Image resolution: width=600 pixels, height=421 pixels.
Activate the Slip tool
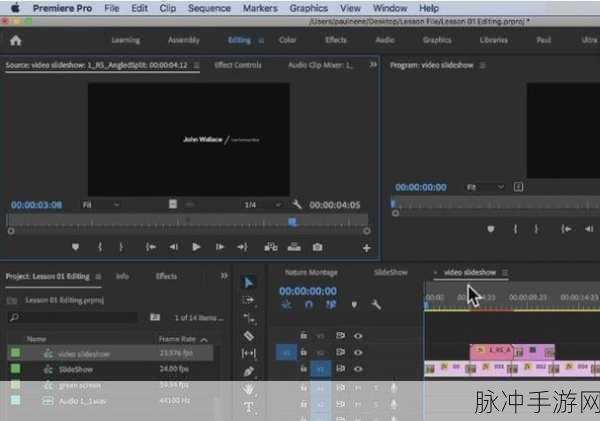pos(249,354)
